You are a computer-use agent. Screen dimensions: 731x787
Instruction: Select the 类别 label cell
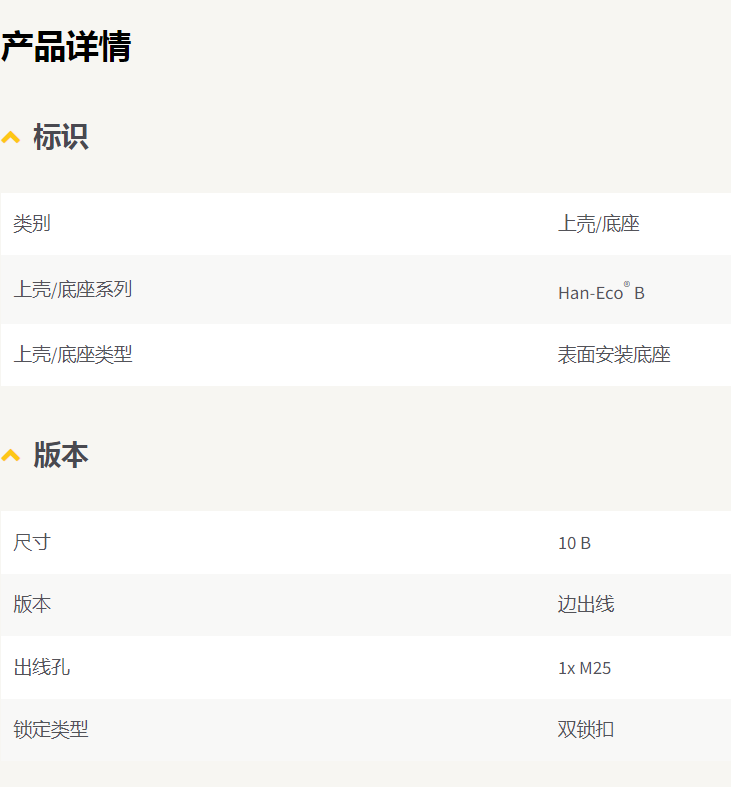(32, 224)
